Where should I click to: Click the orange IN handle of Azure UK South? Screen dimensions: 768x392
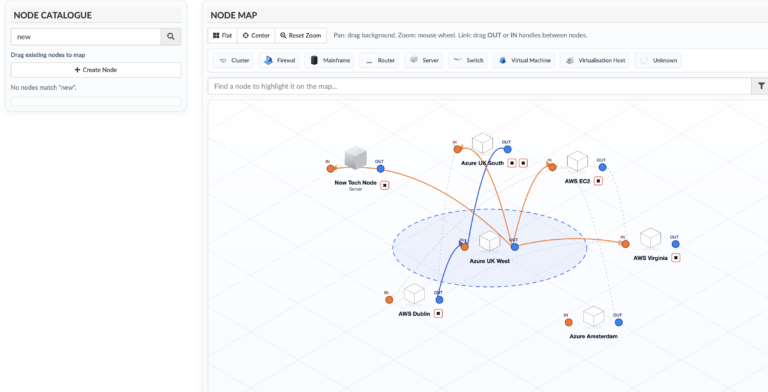[x=457, y=149]
